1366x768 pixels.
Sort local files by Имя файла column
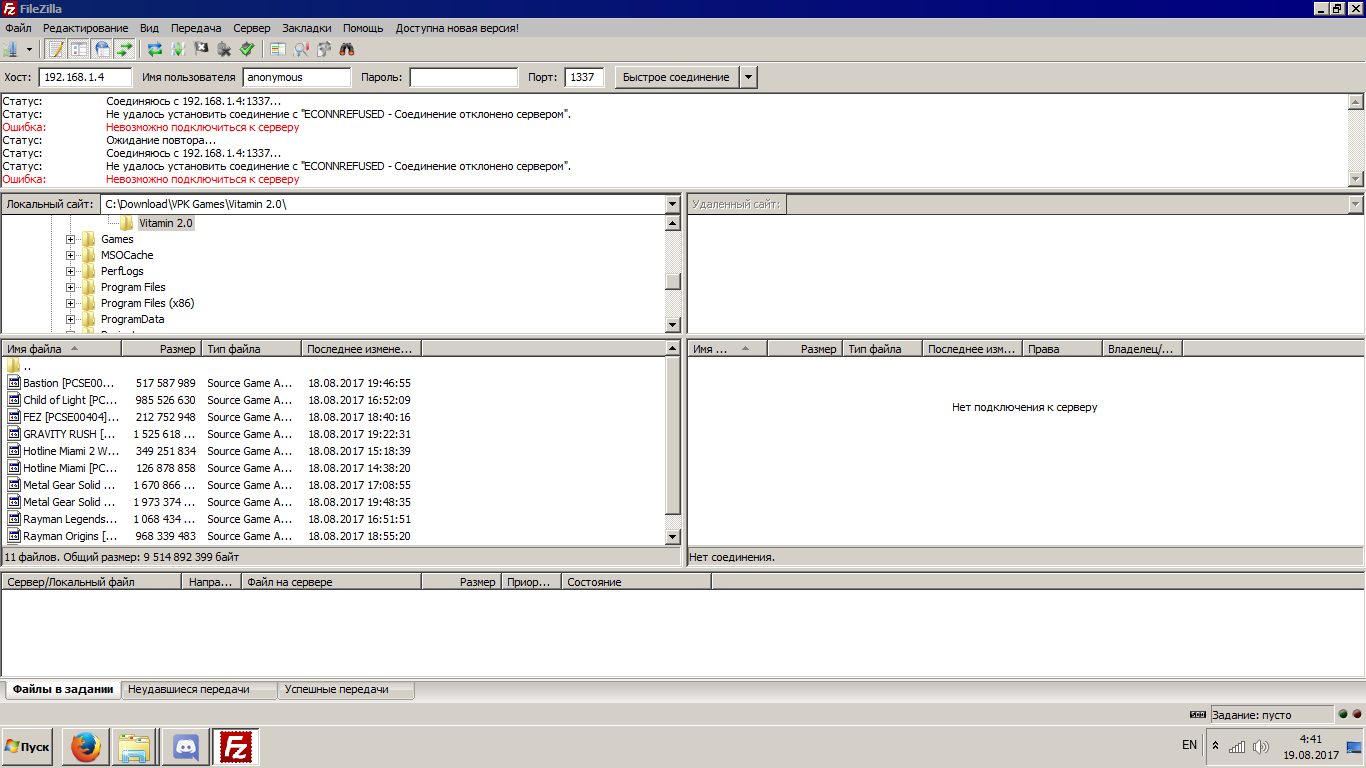[x=61, y=349]
